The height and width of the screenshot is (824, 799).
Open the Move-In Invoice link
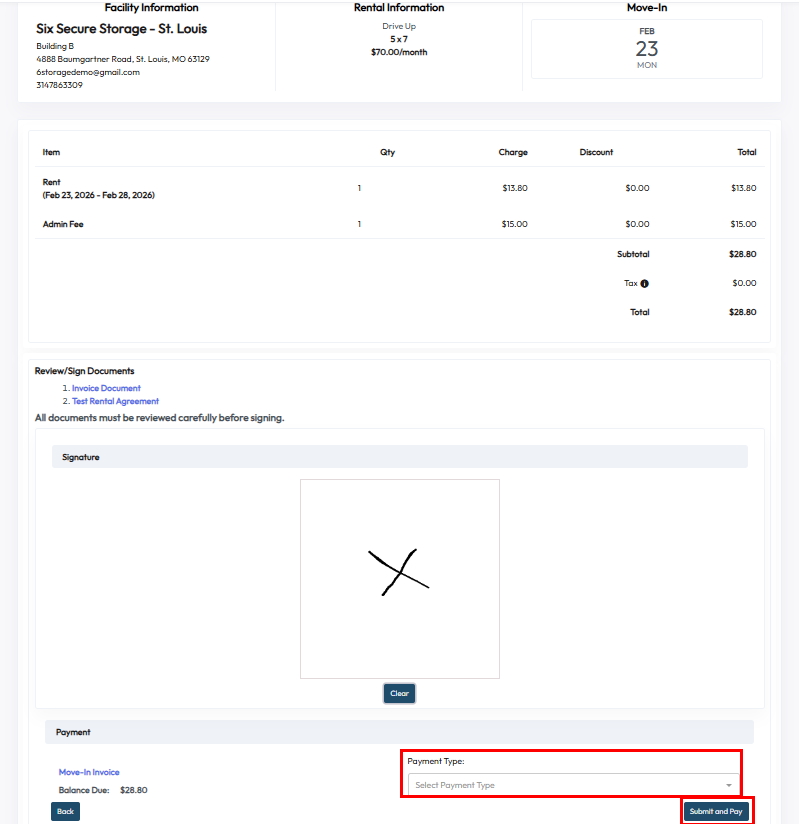89,772
